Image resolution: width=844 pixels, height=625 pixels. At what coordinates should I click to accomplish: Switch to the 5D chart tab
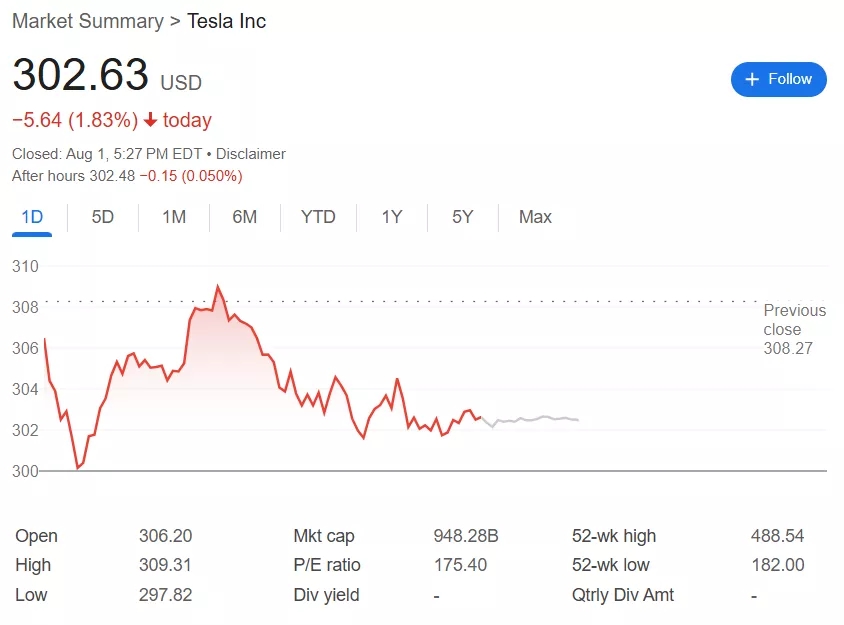click(x=103, y=217)
